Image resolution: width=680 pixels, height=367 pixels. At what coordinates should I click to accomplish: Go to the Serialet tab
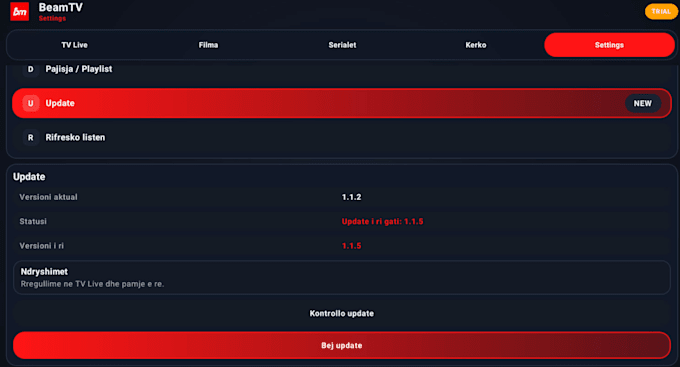pos(342,45)
